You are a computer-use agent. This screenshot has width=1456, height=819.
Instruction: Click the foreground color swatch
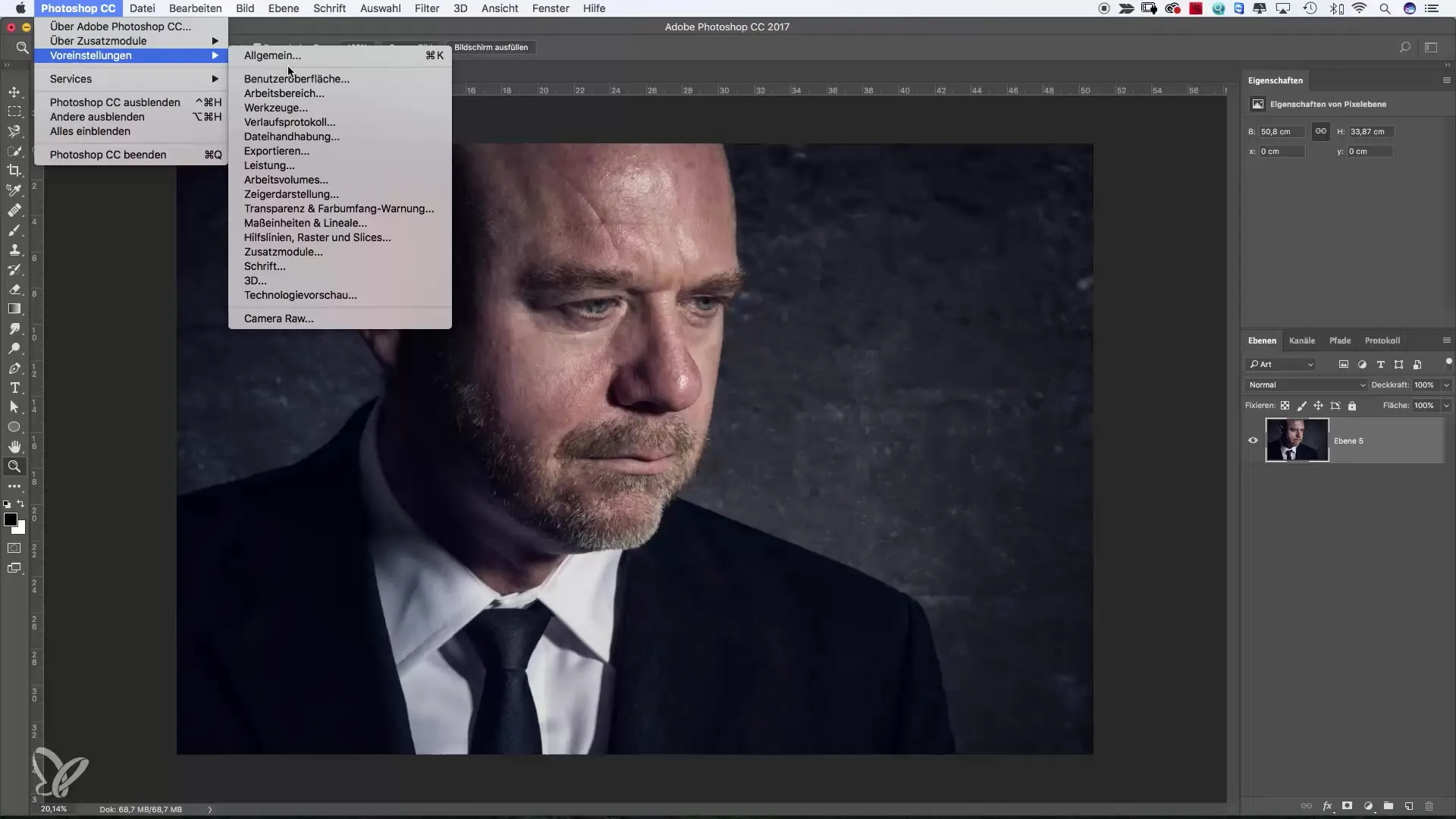11,519
